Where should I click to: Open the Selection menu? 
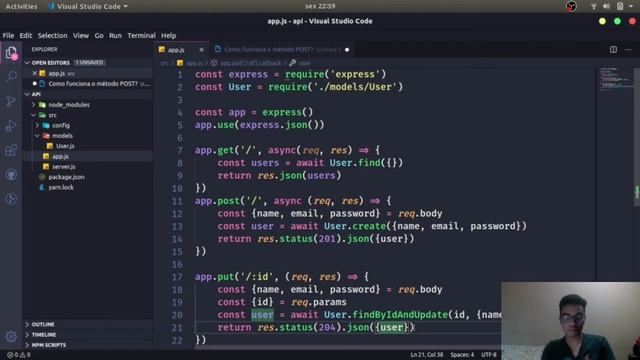coord(53,36)
